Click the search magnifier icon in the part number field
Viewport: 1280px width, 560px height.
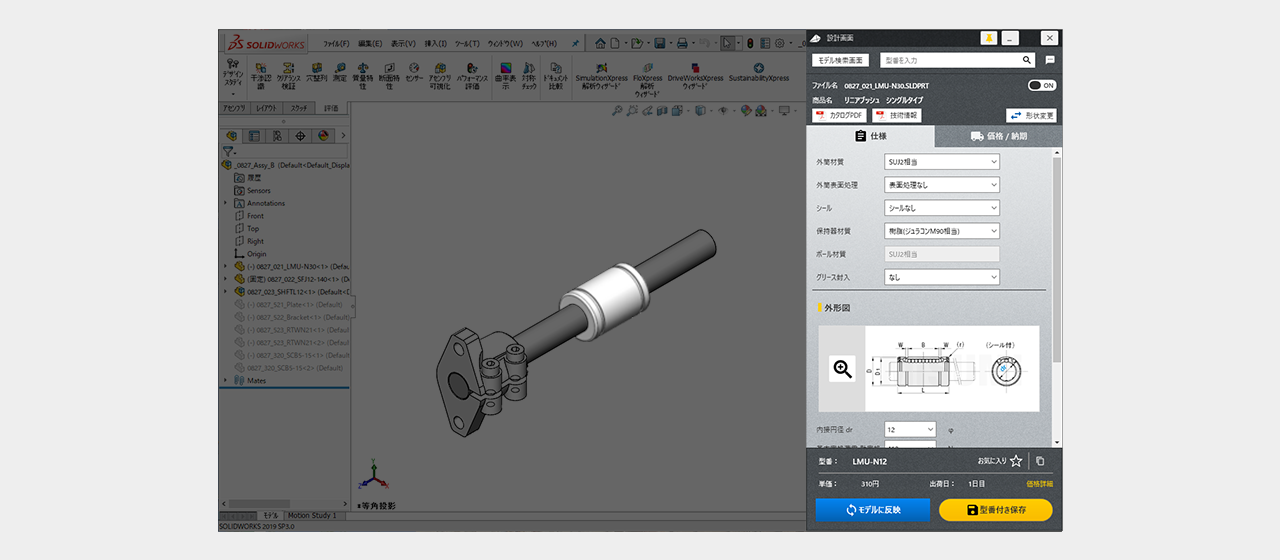(1027, 60)
